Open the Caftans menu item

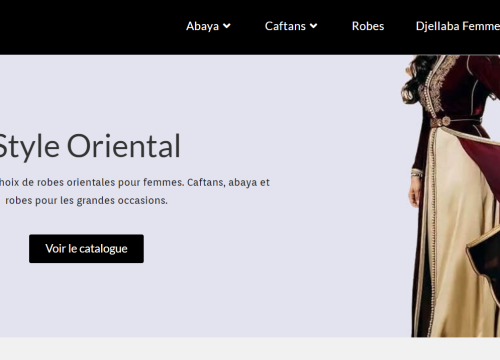(285, 26)
